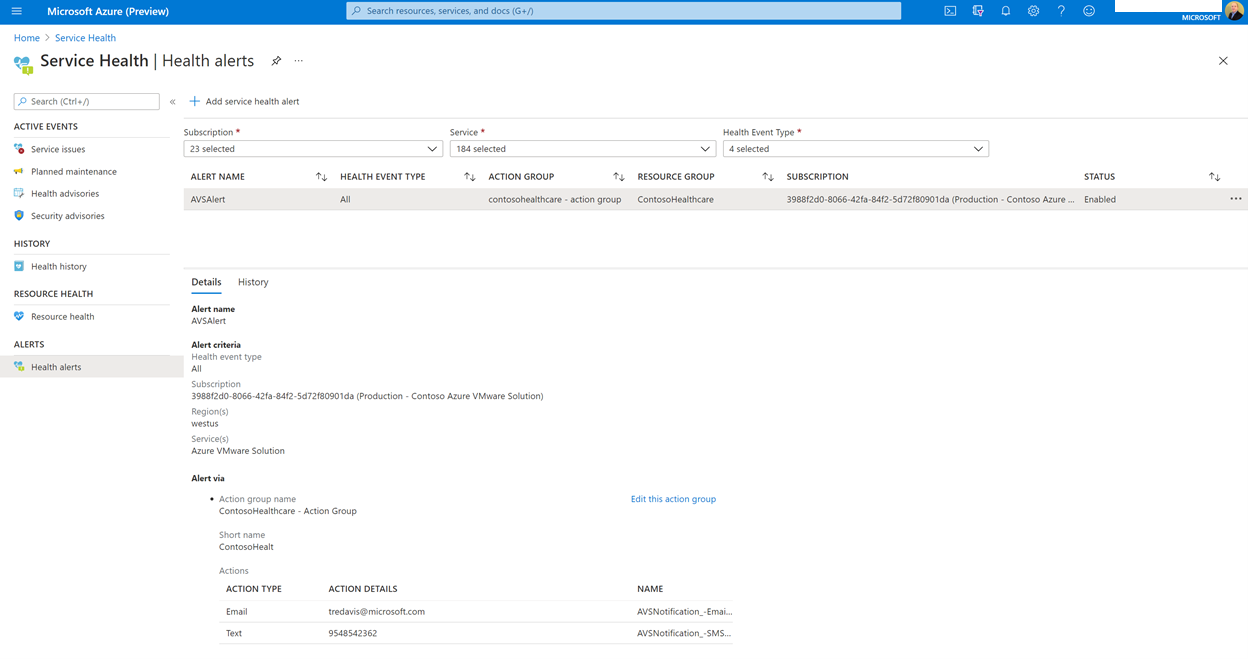Click Add service health alert
The image size is (1248, 659).
click(x=245, y=101)
